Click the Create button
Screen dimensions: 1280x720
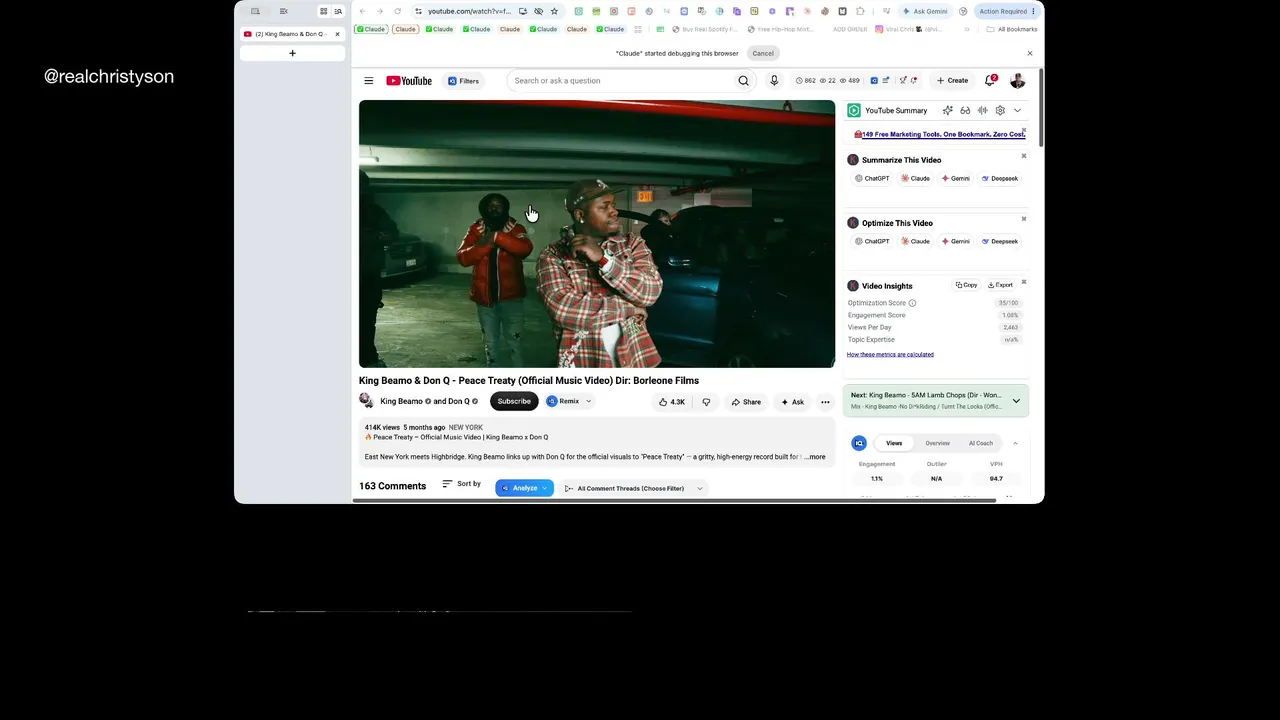pos(952,81)
